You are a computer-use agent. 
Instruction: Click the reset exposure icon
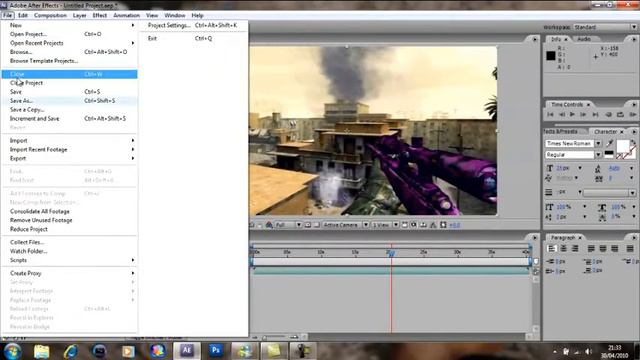[443, 225]
